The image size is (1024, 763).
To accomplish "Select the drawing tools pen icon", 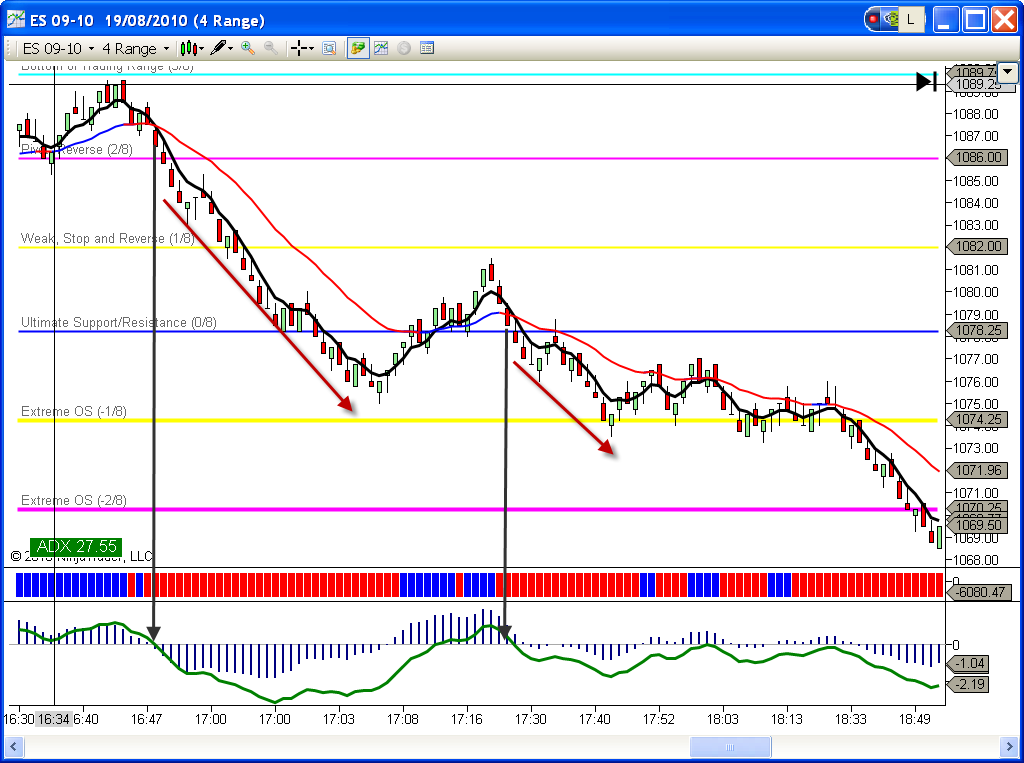I will point(218,48).
